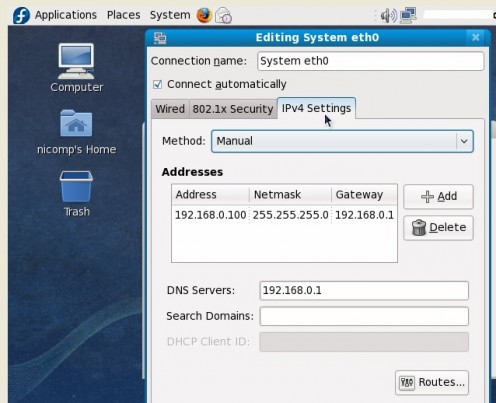Image resolution: width=496 pixels, height=403 pixels.
Task: Close the Editing System eth0 dialog
Action: (476, 37)
